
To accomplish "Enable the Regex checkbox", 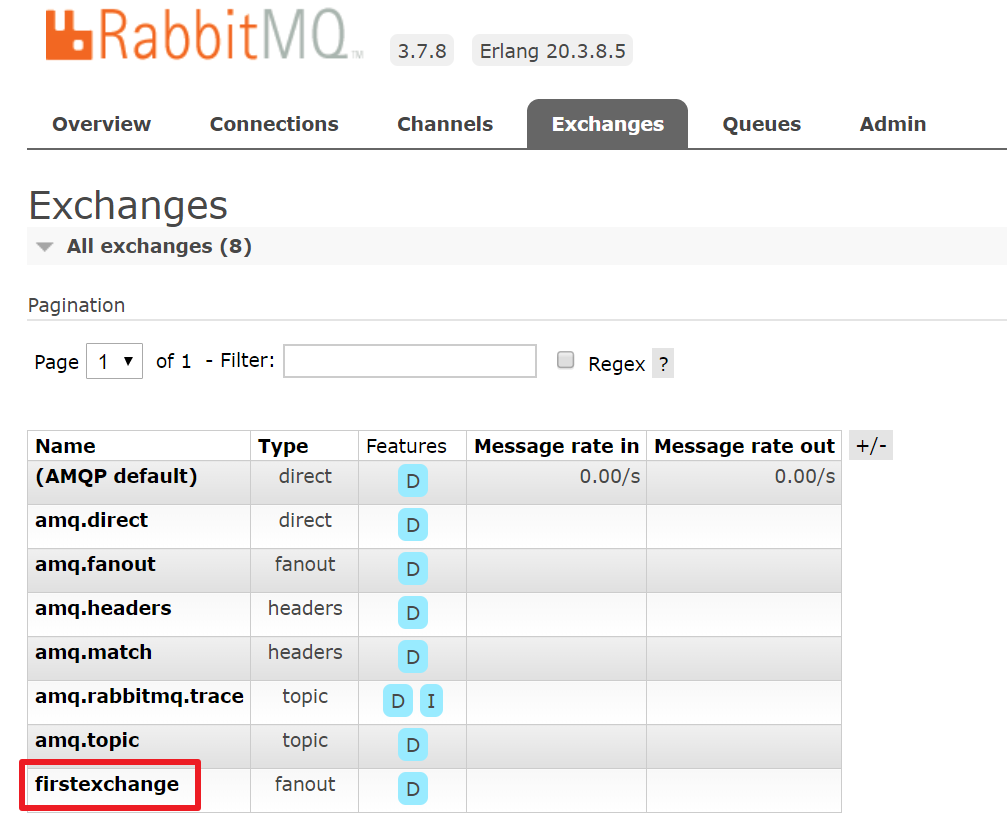I will [565, 360].
